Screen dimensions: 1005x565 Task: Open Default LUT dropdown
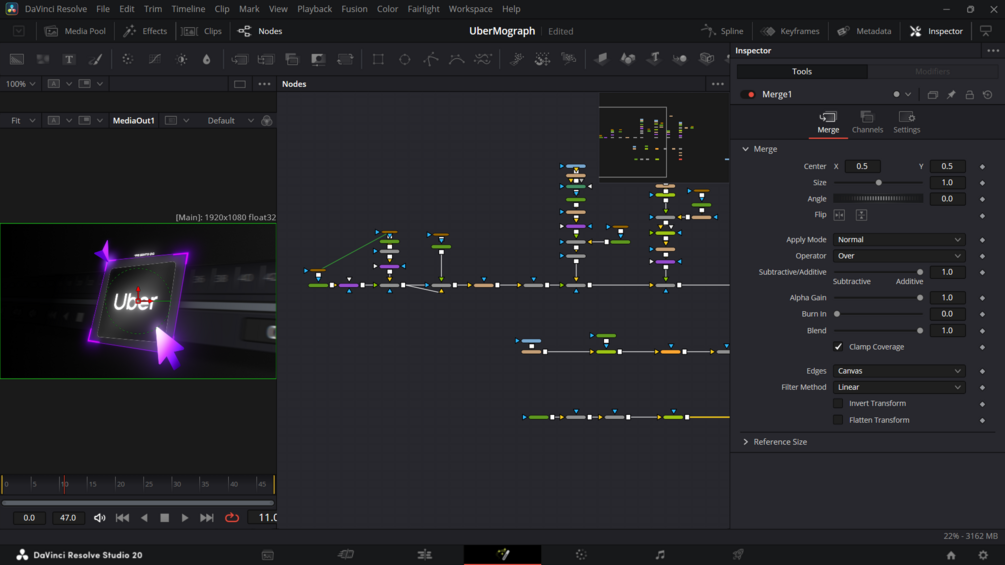tap(229, 120)
